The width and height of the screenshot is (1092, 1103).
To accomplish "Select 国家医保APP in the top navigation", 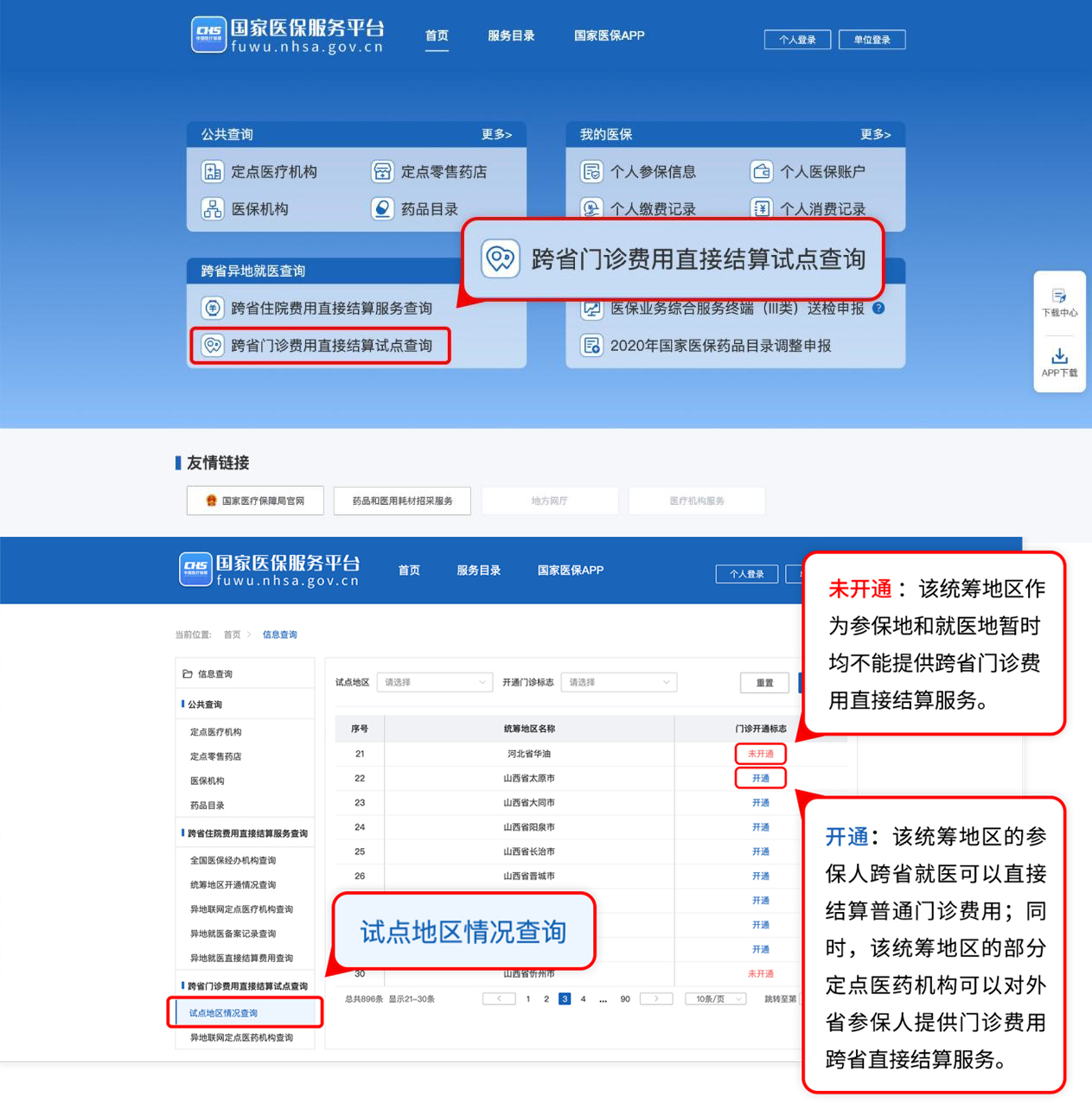I will pyautogui.click(x=609, y=35).
